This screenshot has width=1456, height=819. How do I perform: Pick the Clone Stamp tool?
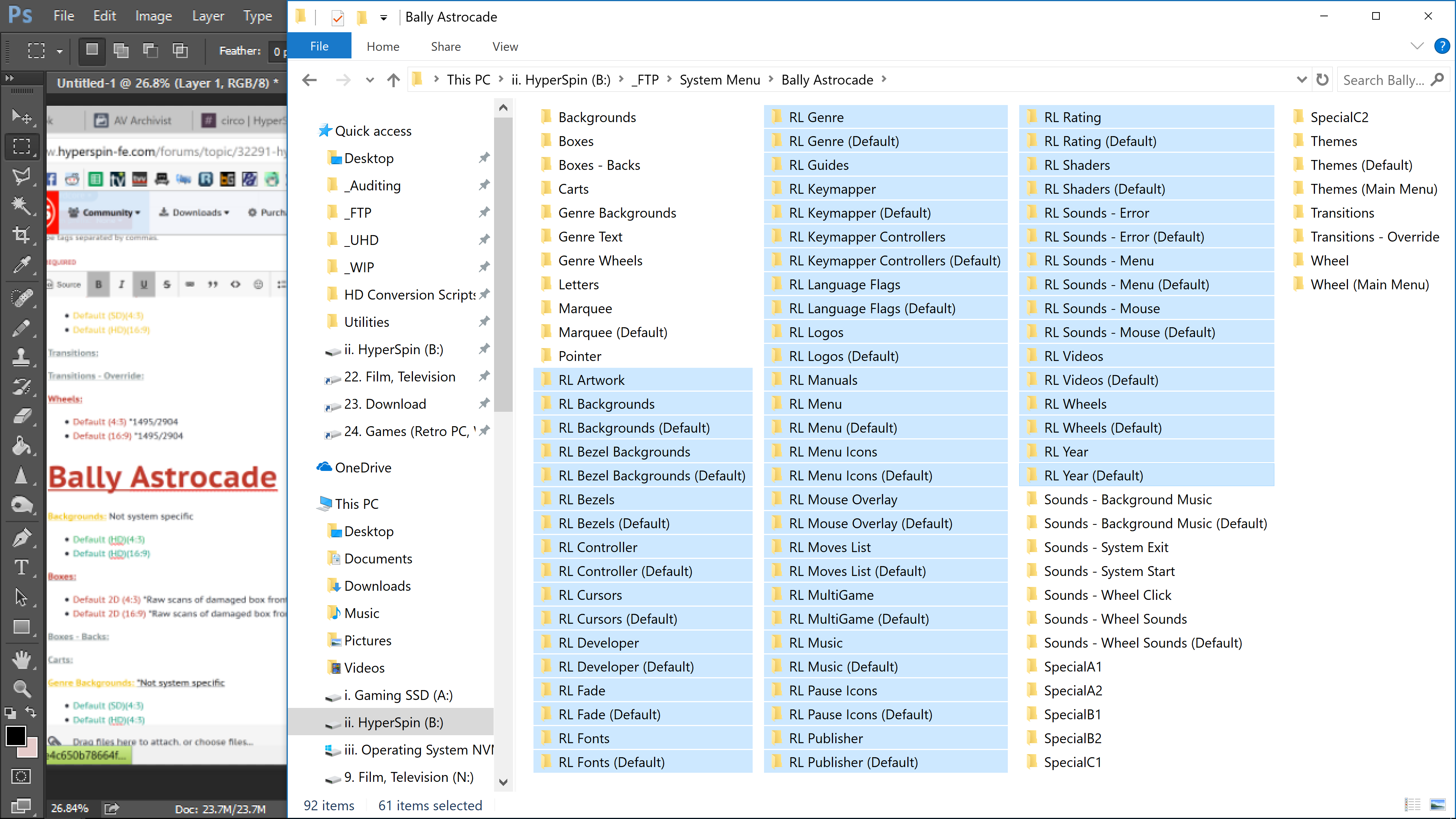[22, 357]
